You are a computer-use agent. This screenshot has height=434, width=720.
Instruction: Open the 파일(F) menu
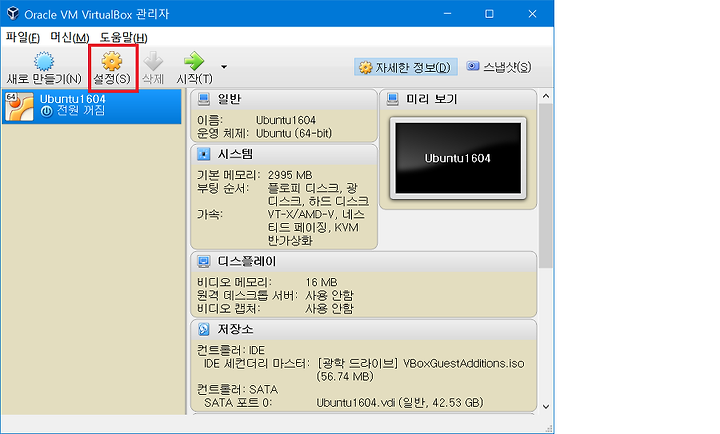coord(22,37)
